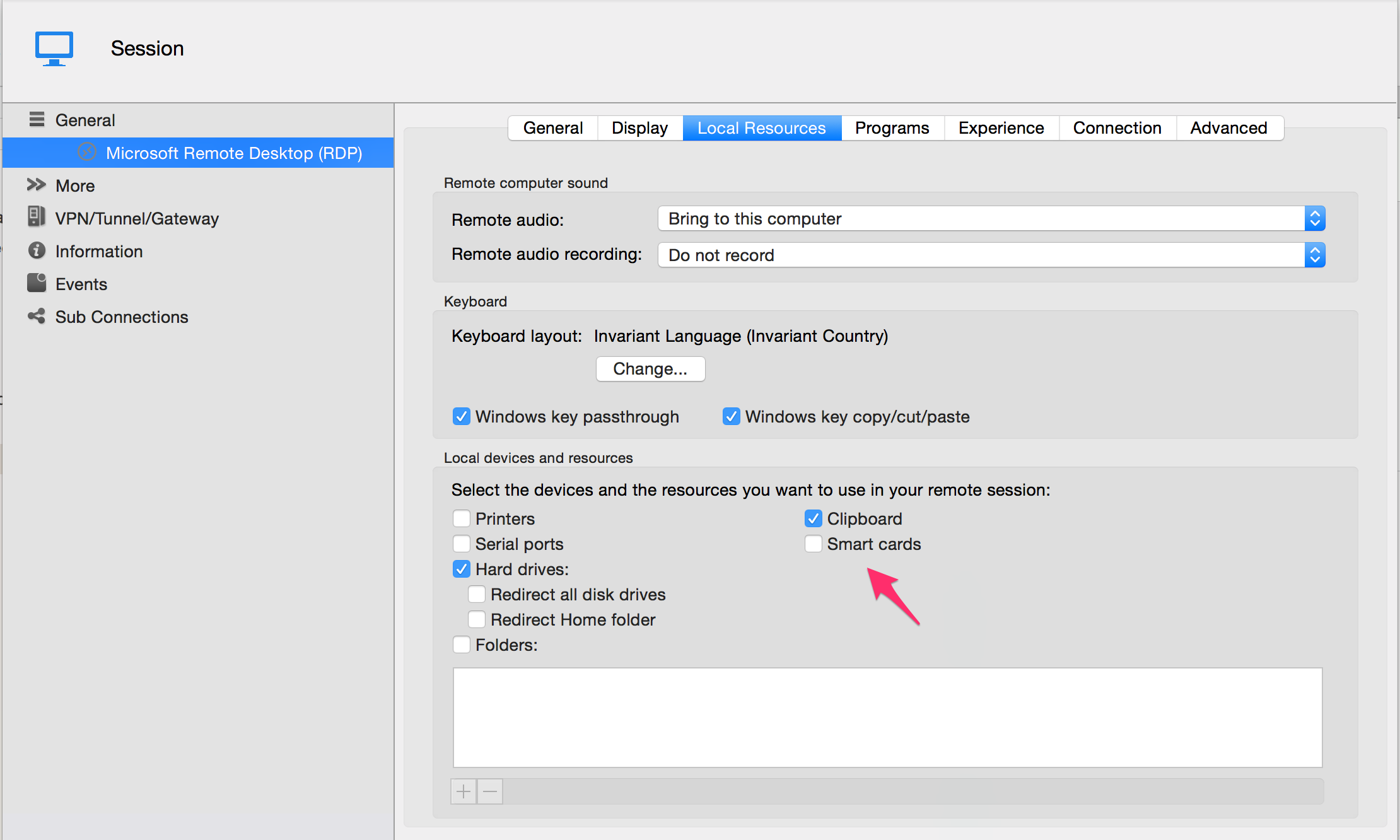
Task: Click the More sidebar icon
Action: [36, 185]
